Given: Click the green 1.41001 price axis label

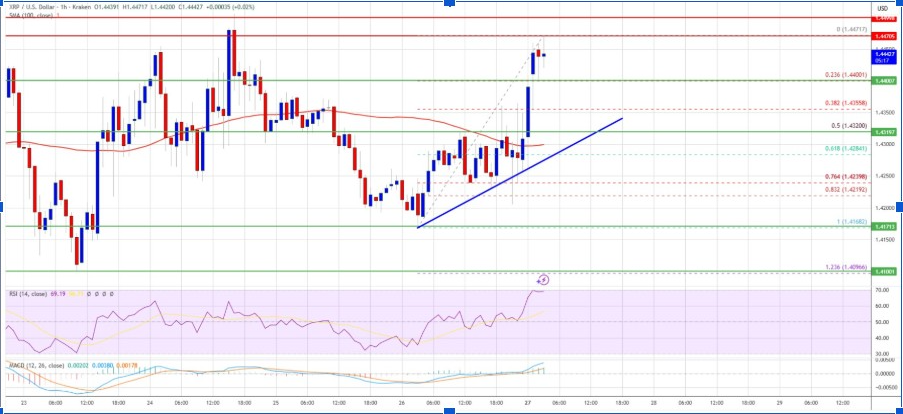Looking at the screenshot, I should coord(885,271).
